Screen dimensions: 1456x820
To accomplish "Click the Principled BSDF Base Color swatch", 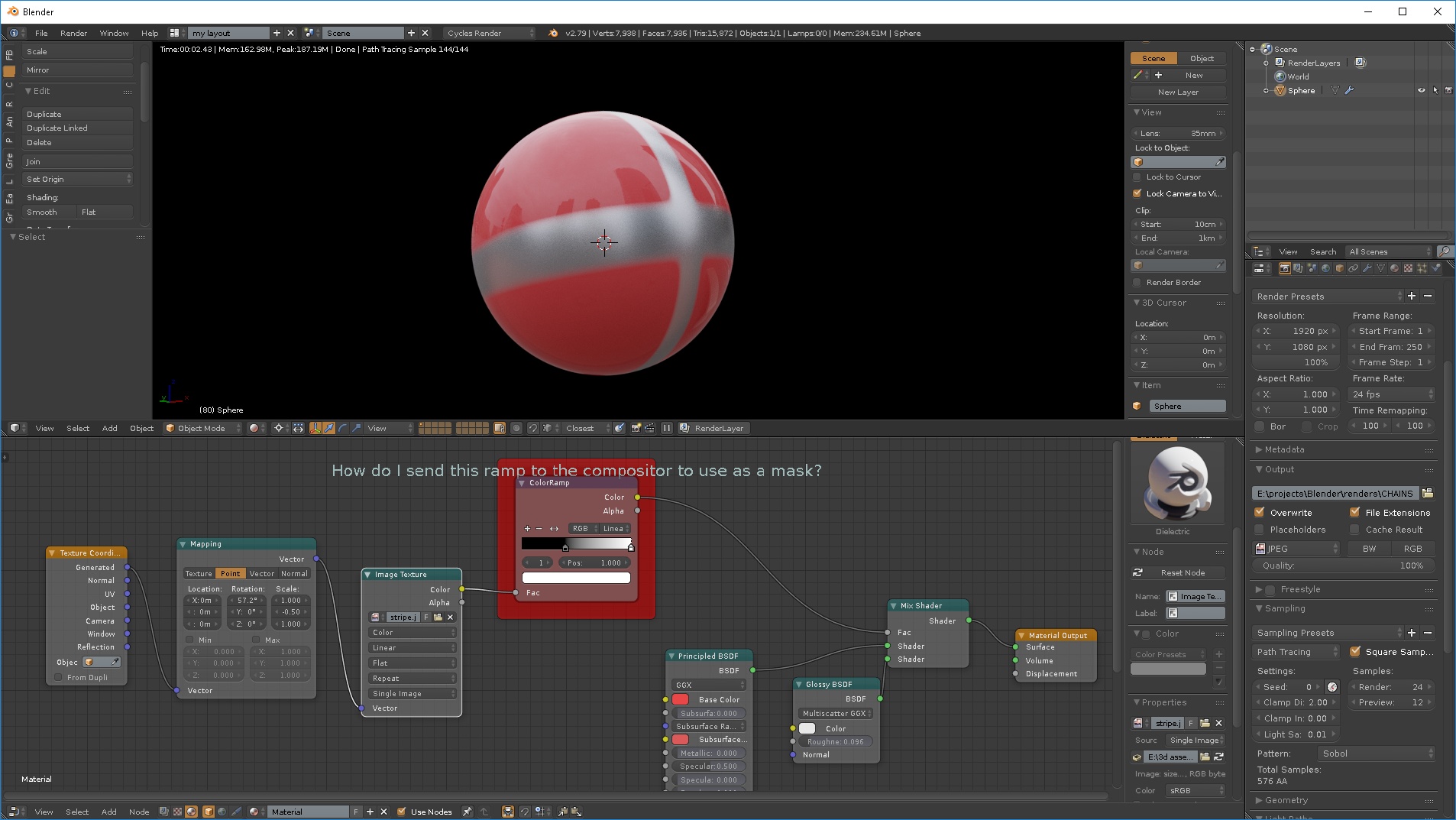I will click(x=681, y=699).
